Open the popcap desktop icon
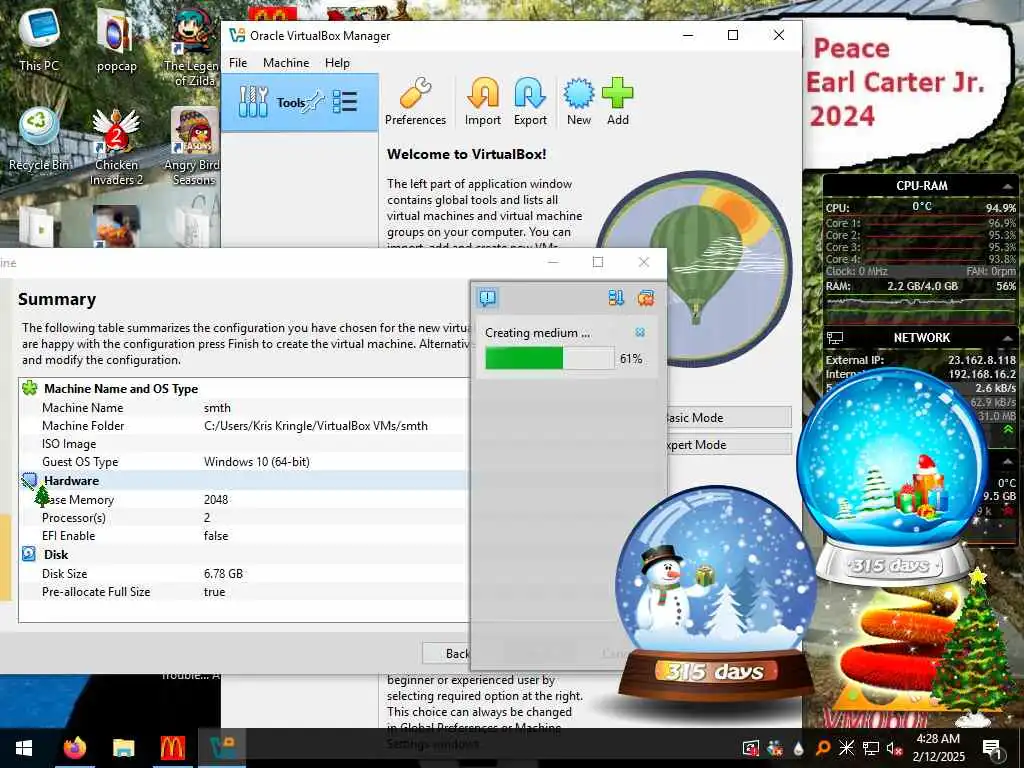This screenshot has height=768, width=1024. [x=116, y=40]
